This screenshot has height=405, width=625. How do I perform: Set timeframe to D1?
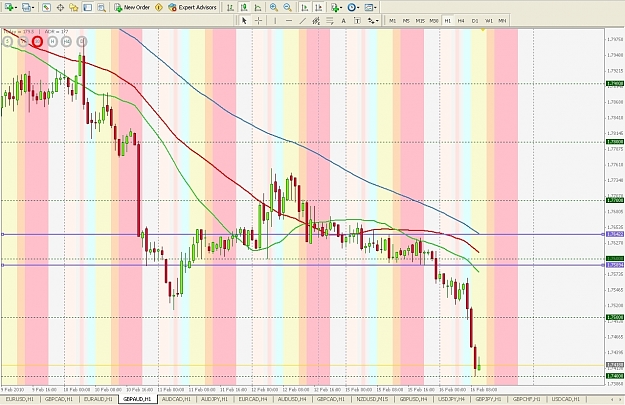coord(475,21)
